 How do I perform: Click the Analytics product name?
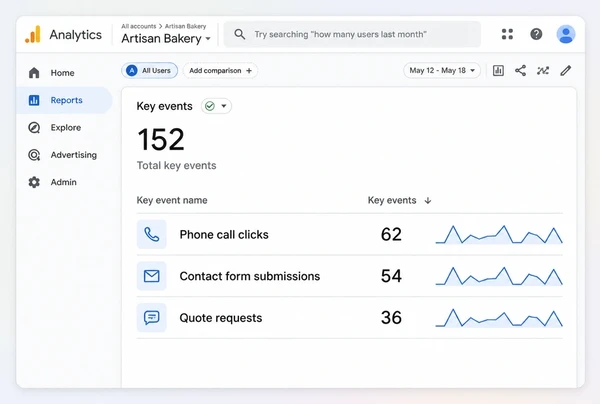(75, 35)
